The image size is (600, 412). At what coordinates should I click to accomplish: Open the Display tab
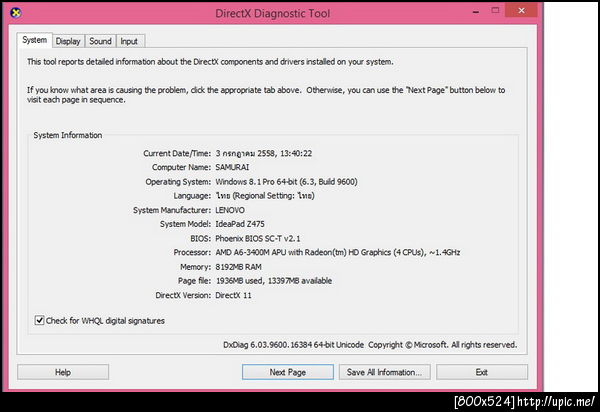(68, 41)
